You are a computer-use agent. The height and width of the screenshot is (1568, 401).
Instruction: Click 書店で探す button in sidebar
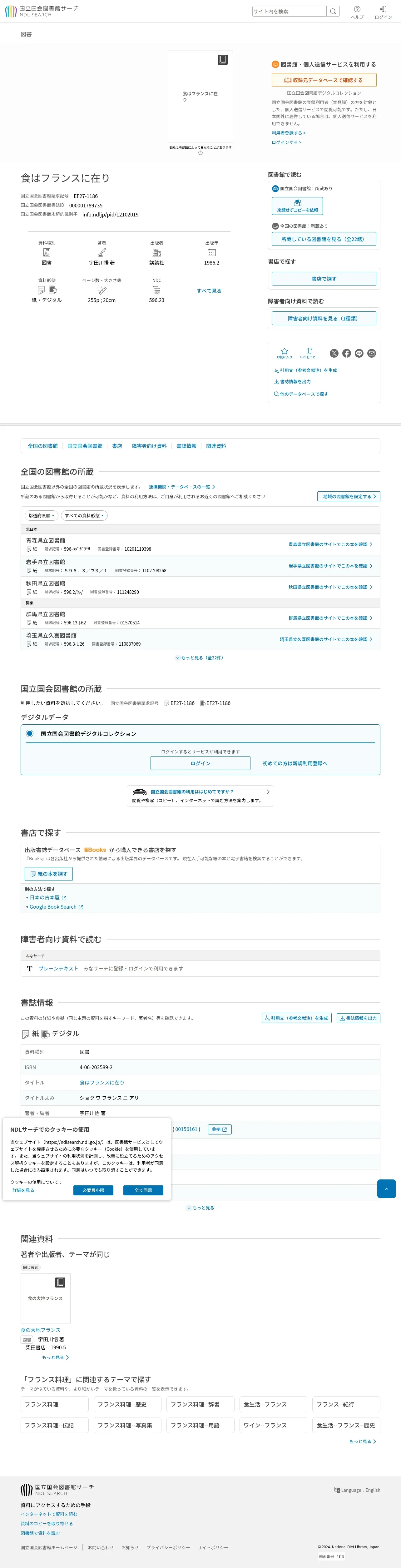(324, 279)
